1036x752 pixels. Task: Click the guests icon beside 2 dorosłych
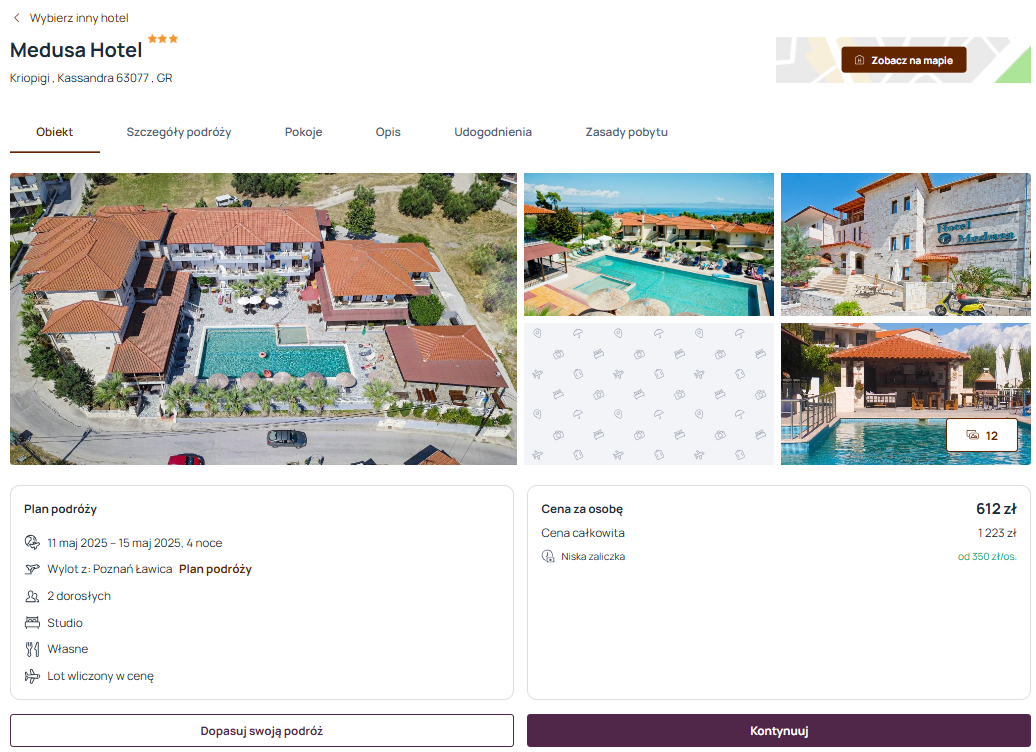(x=32, y=596)
